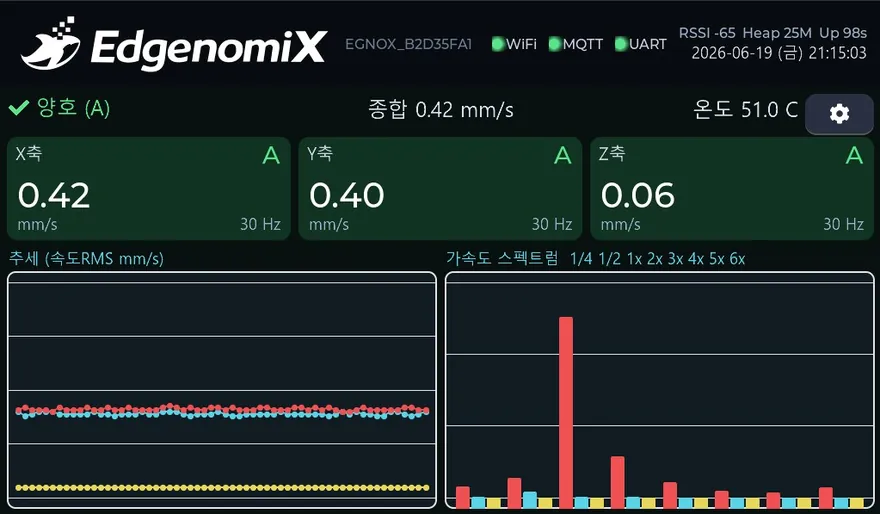This screenshot has width=880, height=514.
Task: Click the 온도 51.0 C reading
Action: coord(745,109)
